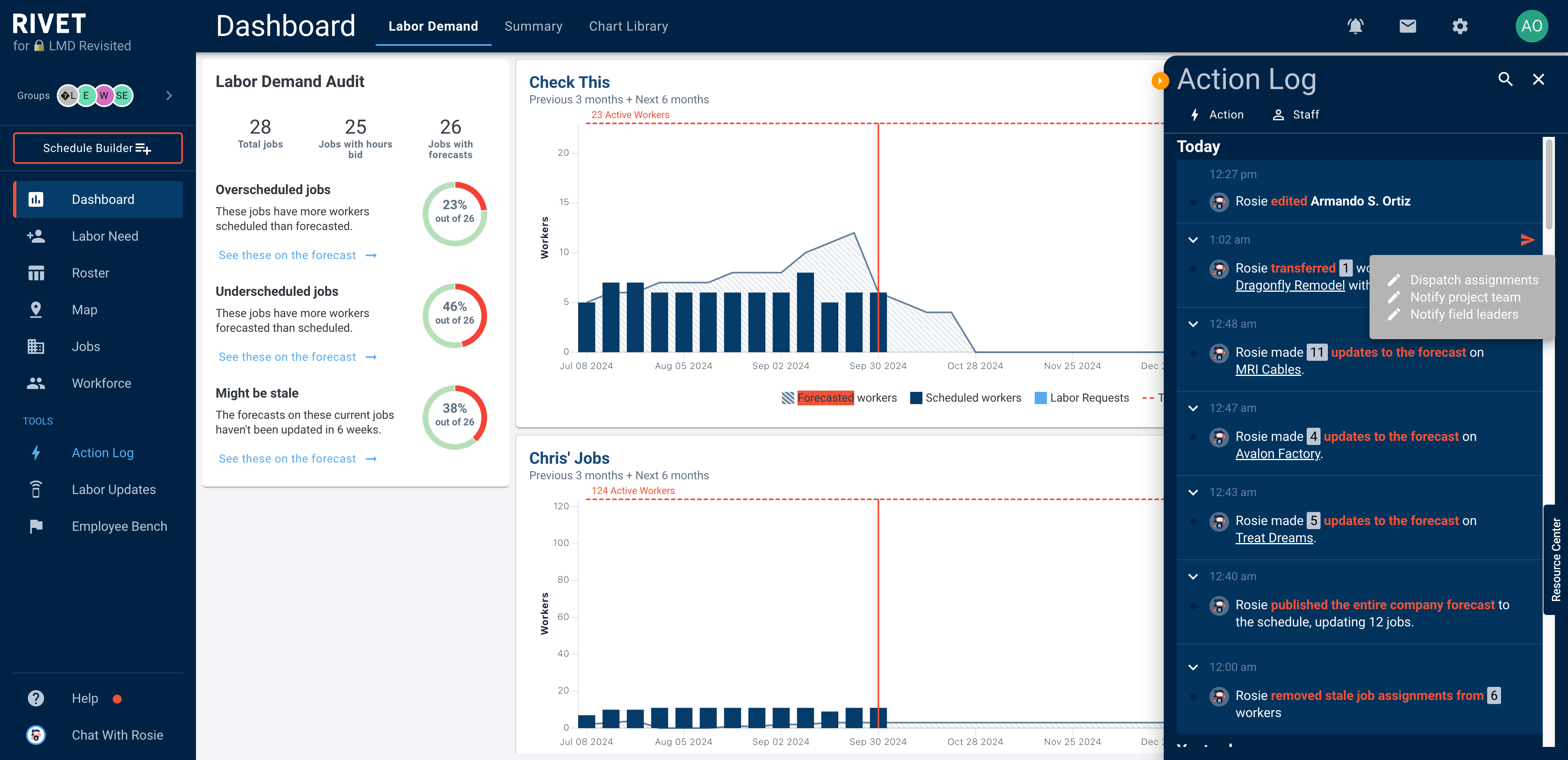Collapse the 1:02 am log entry

tap(1193, 240)
